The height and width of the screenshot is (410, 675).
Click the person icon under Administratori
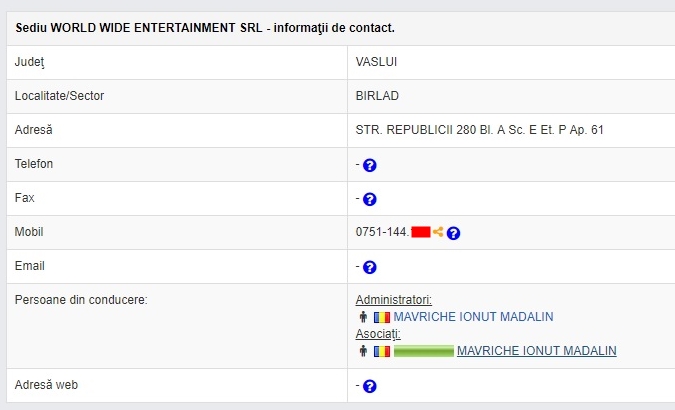click(x=363, y=317)
